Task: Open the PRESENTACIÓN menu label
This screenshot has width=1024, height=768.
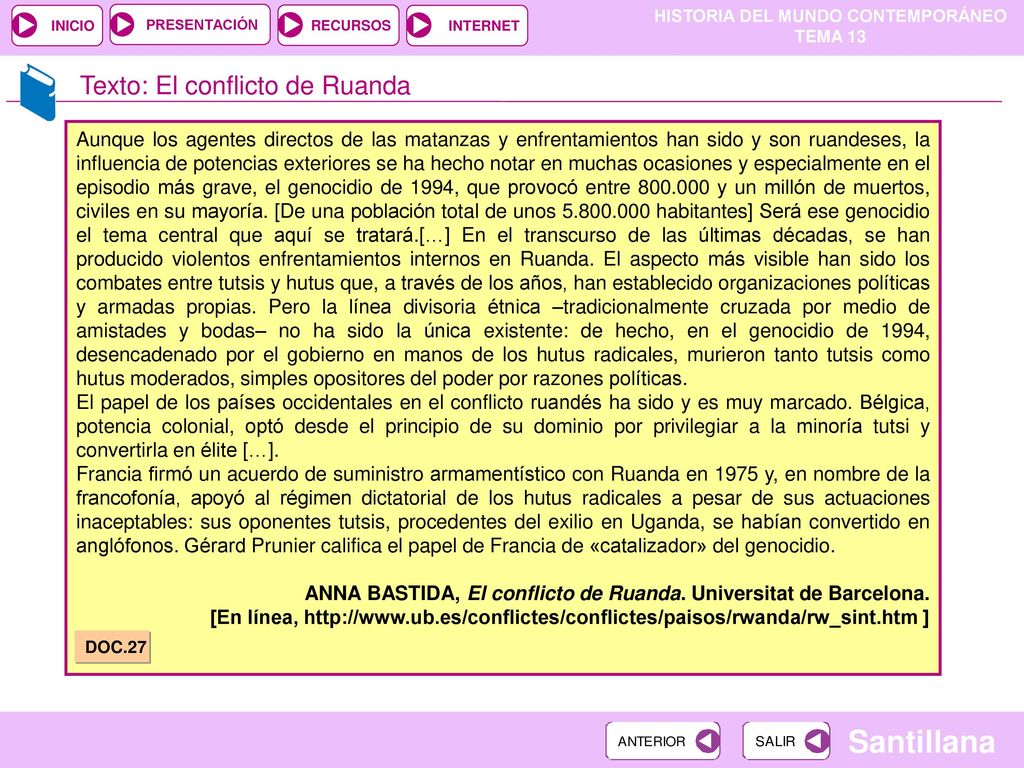Action: tap(202, 24)
